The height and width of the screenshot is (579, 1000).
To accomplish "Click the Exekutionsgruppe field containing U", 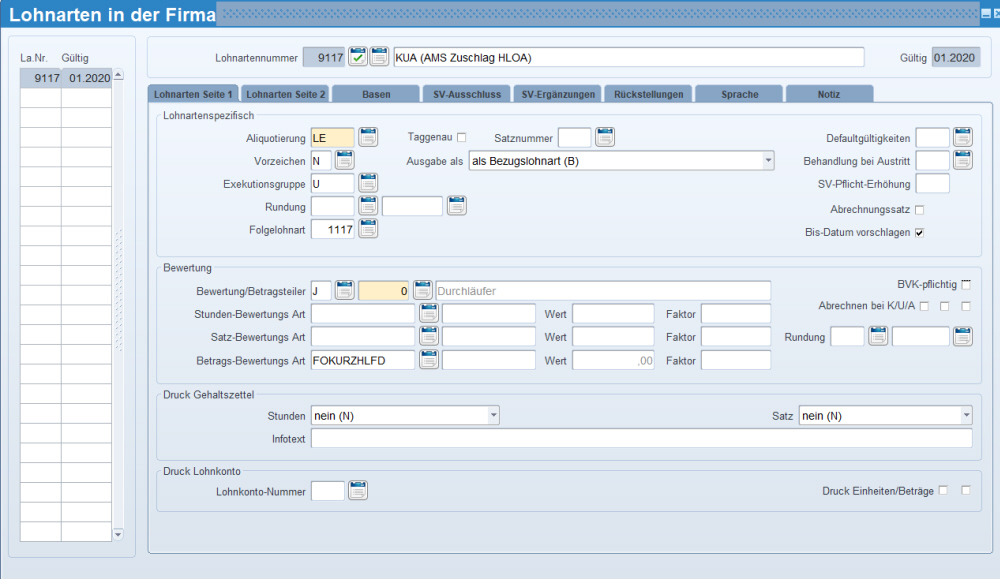I will [332, 184].
